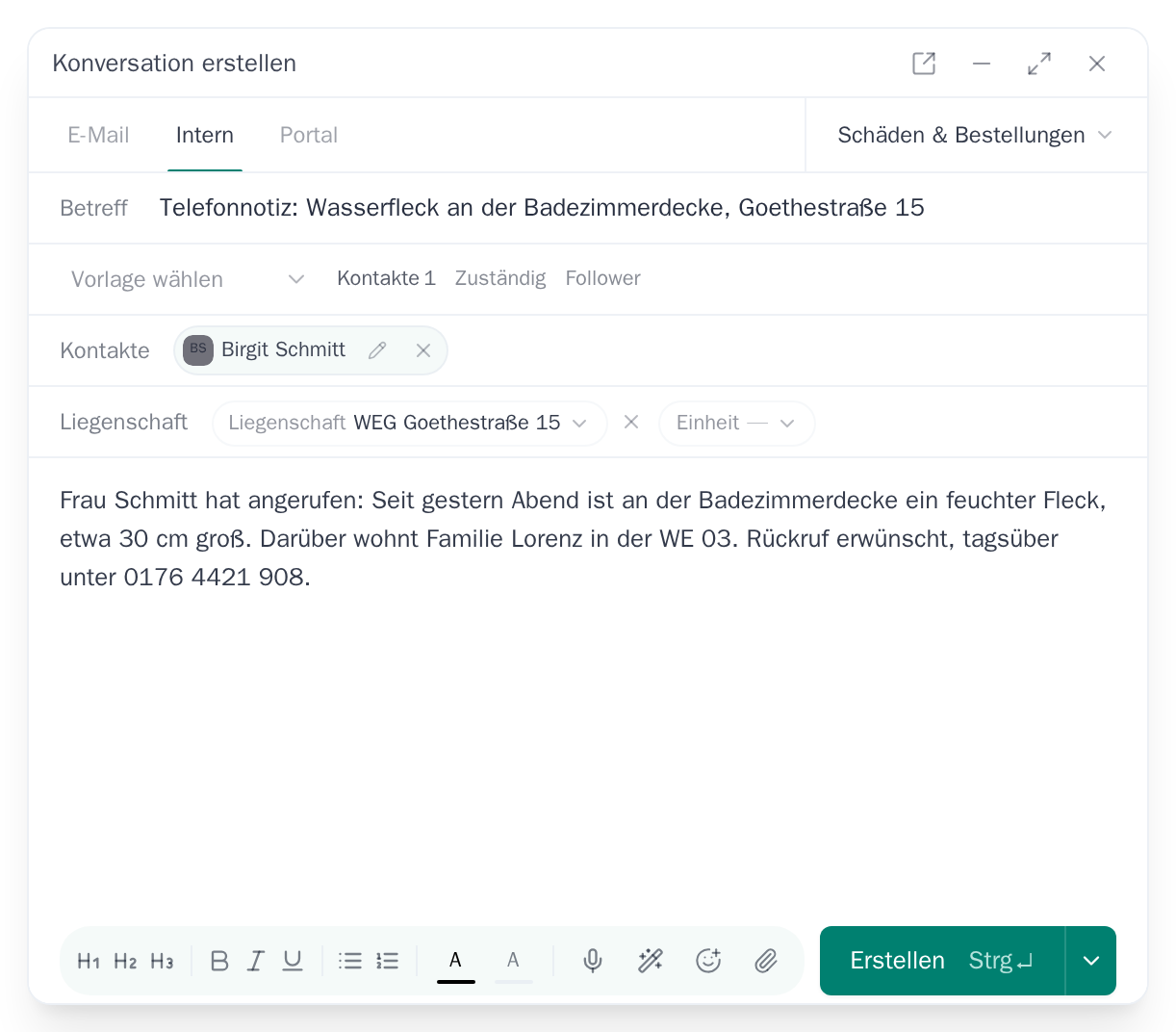Insert a bulleted list
This screenshot has height=1032, width=1176.
(350, 961)
